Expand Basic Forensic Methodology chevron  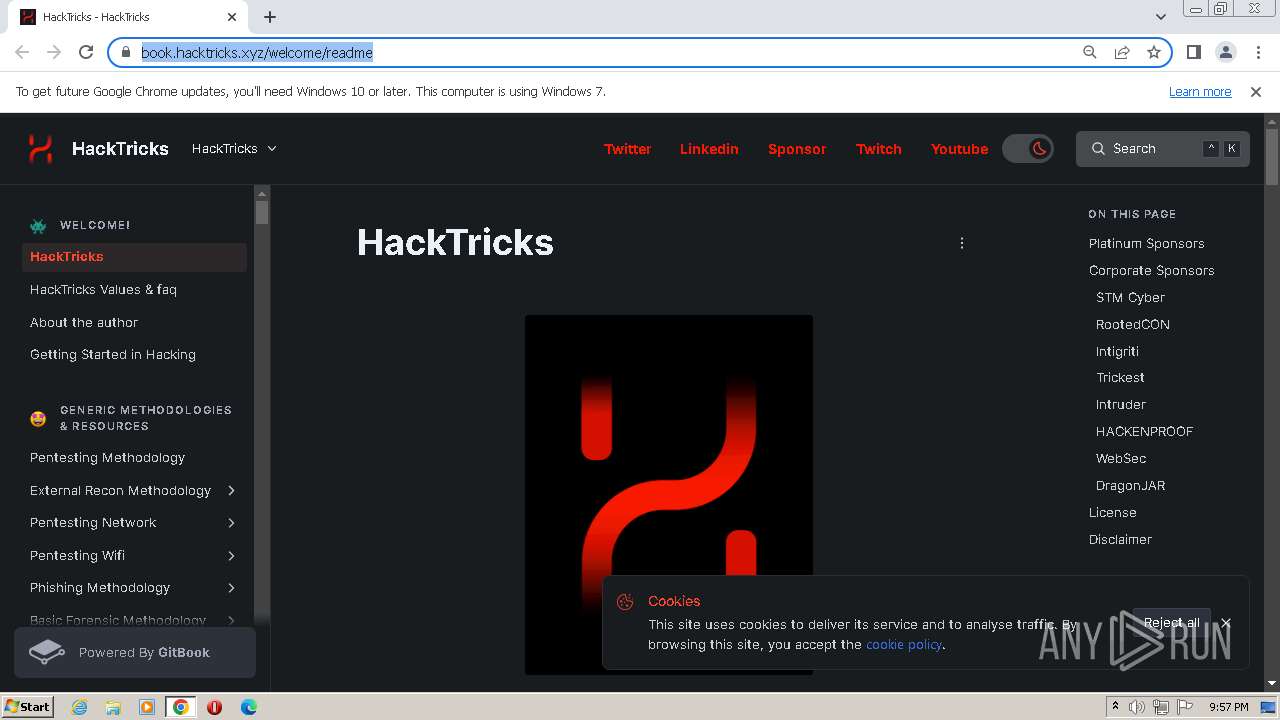(x=231, y=620)
